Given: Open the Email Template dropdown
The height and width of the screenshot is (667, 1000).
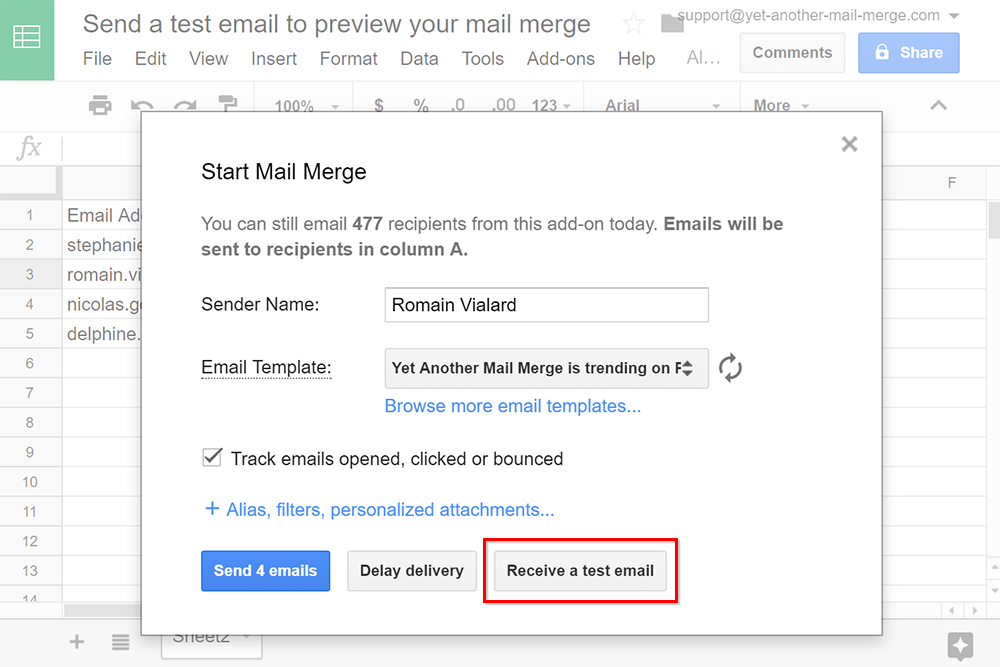Looking at the screenshot, I should (547, 368).
